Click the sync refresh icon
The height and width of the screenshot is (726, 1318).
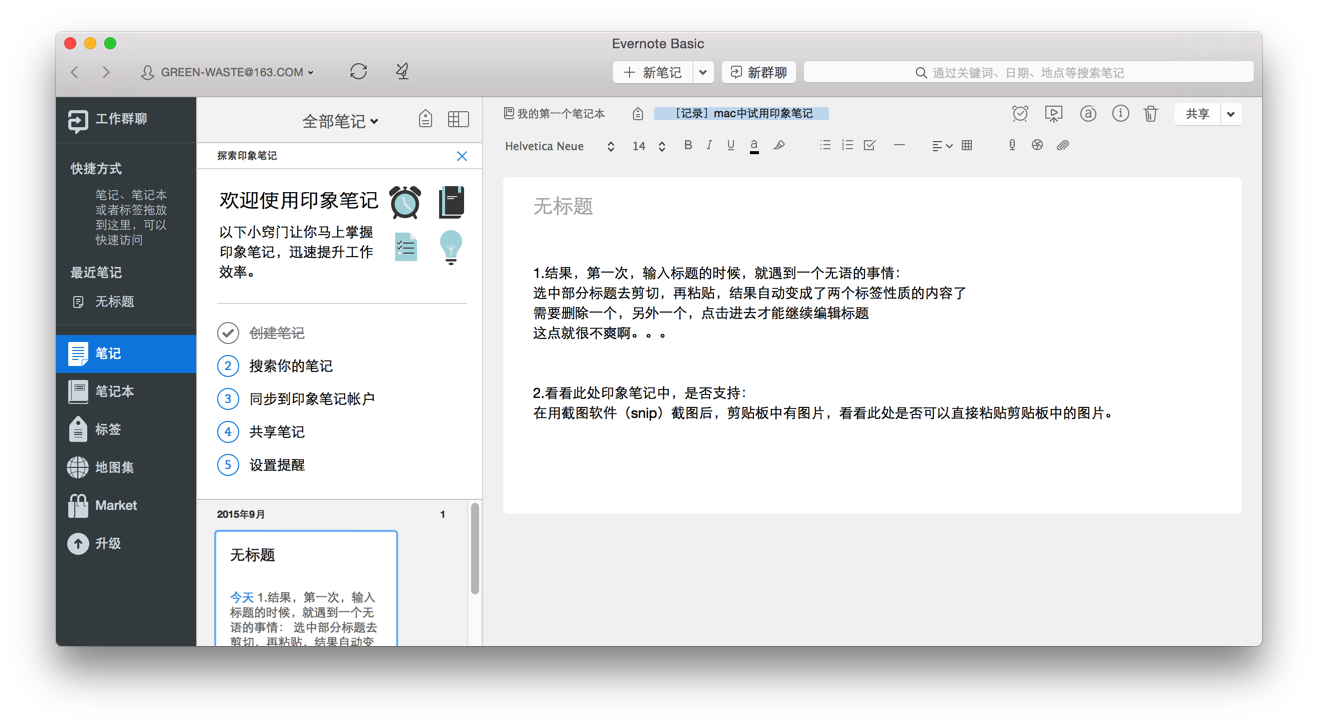point(358,72)
